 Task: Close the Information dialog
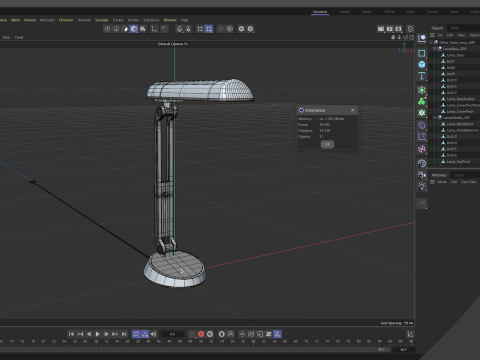point(353,110)
